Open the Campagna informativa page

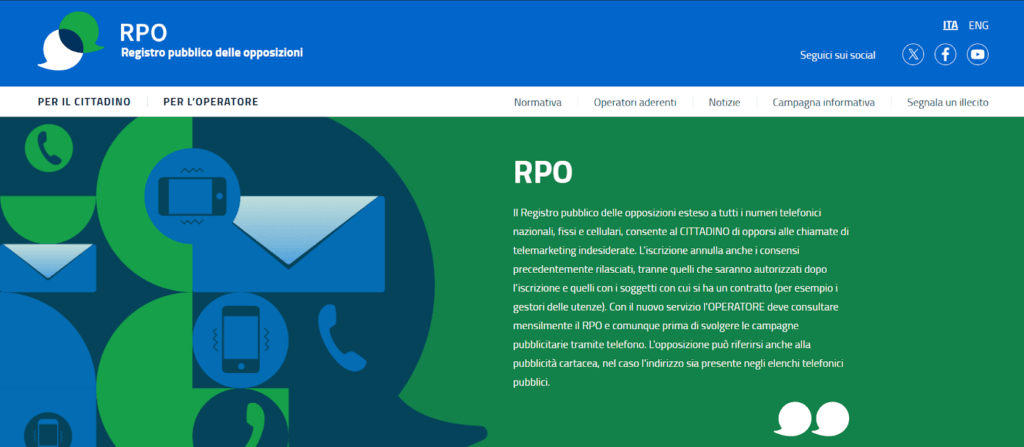pos(823,103)
